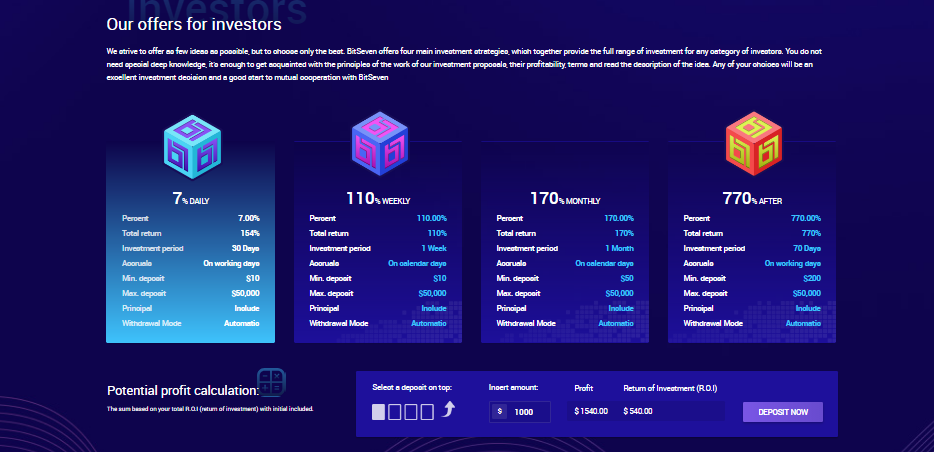This screenshot has width=934, height=452.
Task: Choose the 110% WEEKLY plan card heading
Action: (x=378, y=199)
